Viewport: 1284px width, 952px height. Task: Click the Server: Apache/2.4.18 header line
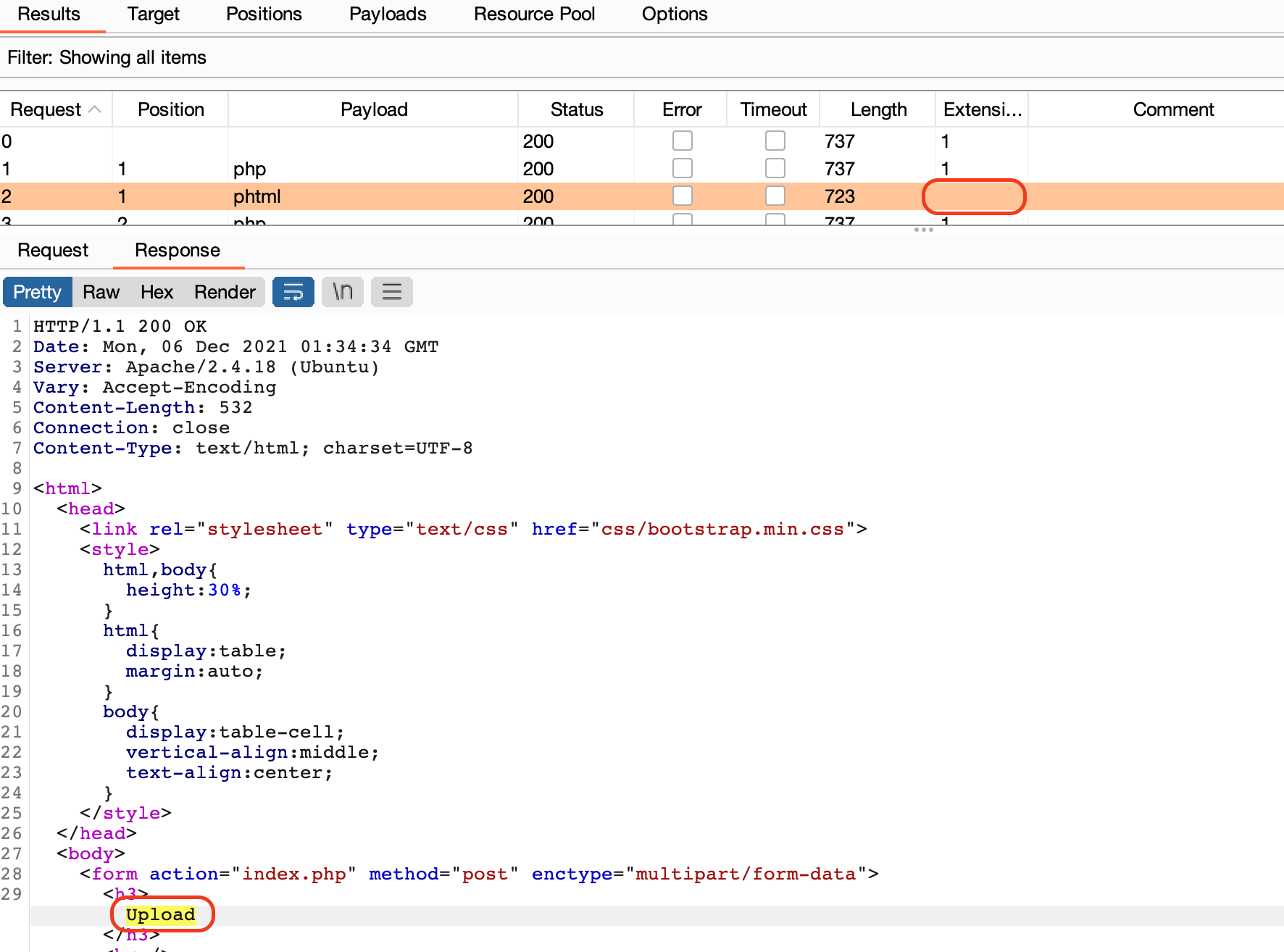pos(207,367)
